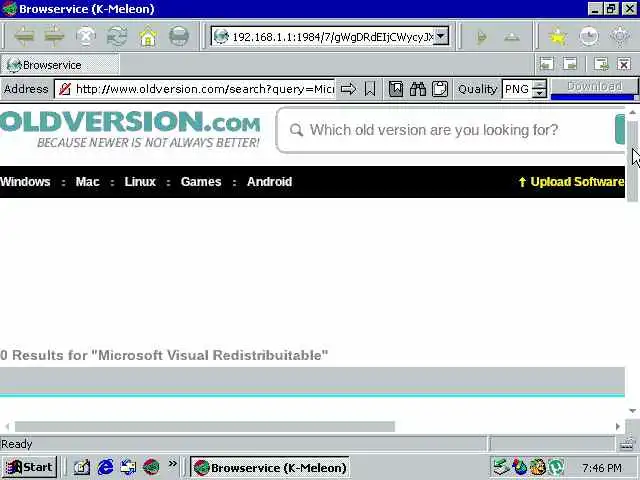The height and width of the screenshot is (480, 640).
Task: Close current tab via tab-bar X icon
Action: coord(624,64)
